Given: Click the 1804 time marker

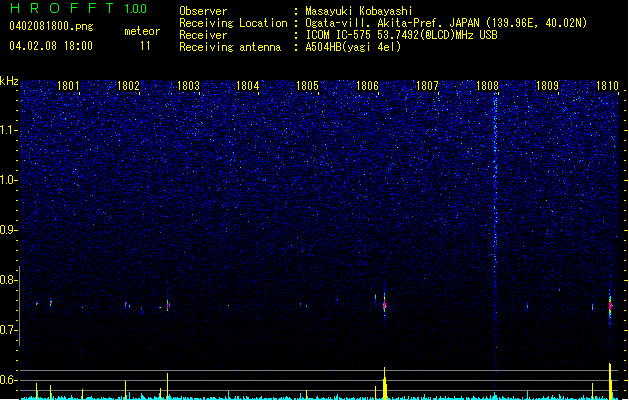Looking at the screenshot, I should [248, 86].
